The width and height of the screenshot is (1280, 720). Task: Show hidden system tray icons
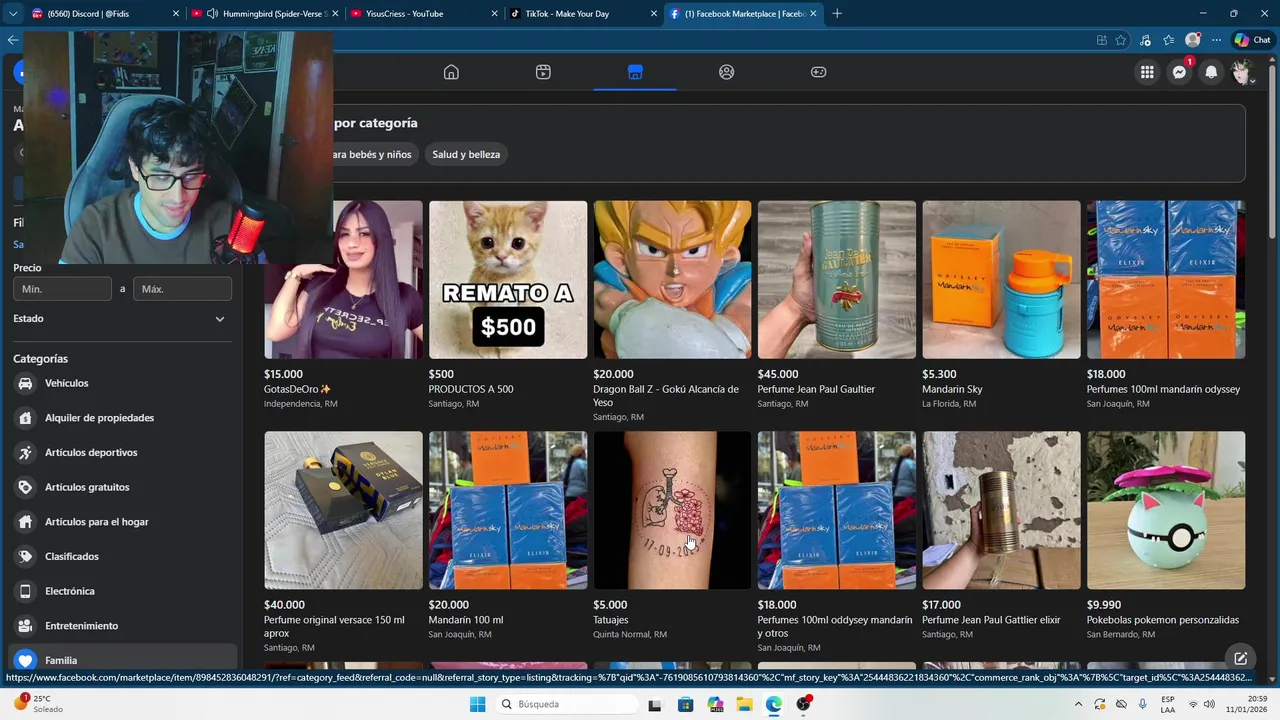coord(1078,704)
